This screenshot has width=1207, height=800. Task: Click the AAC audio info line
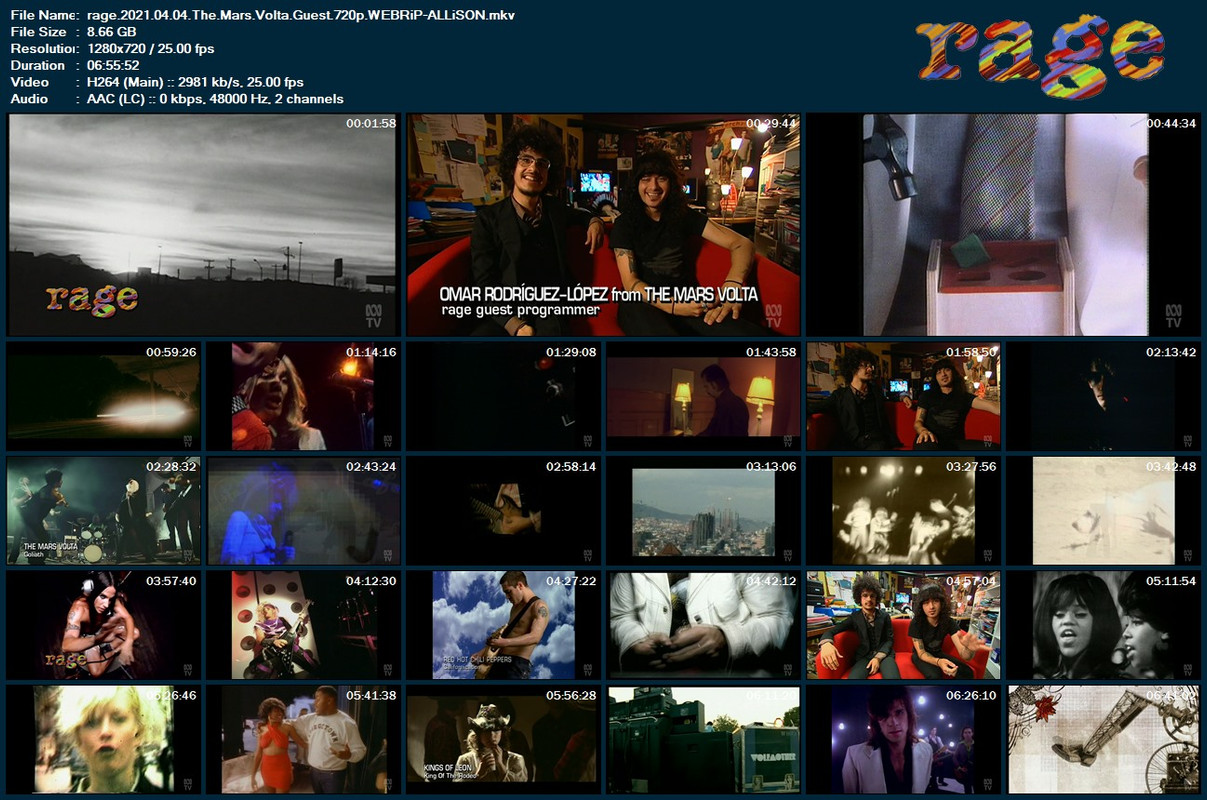(x=216, y=99)
